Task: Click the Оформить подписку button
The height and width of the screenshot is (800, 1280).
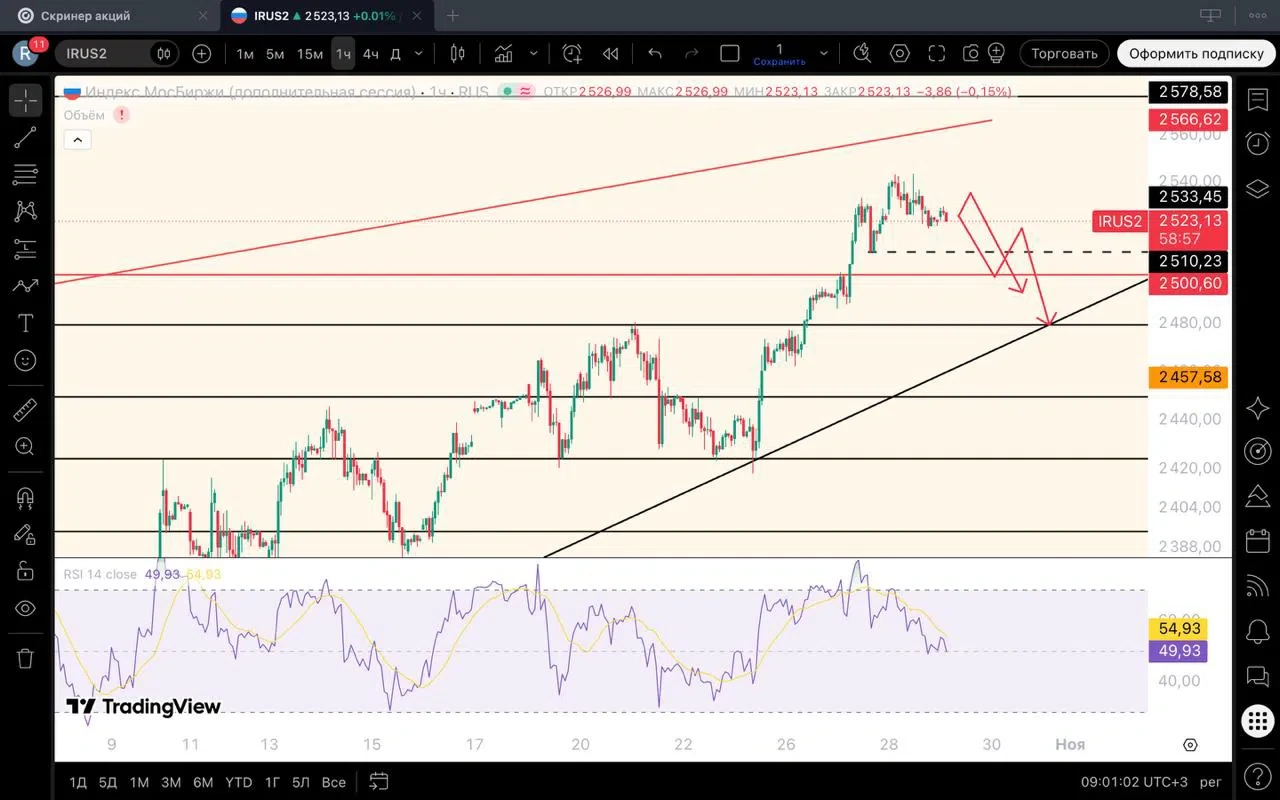Action: pos(1197,53)
